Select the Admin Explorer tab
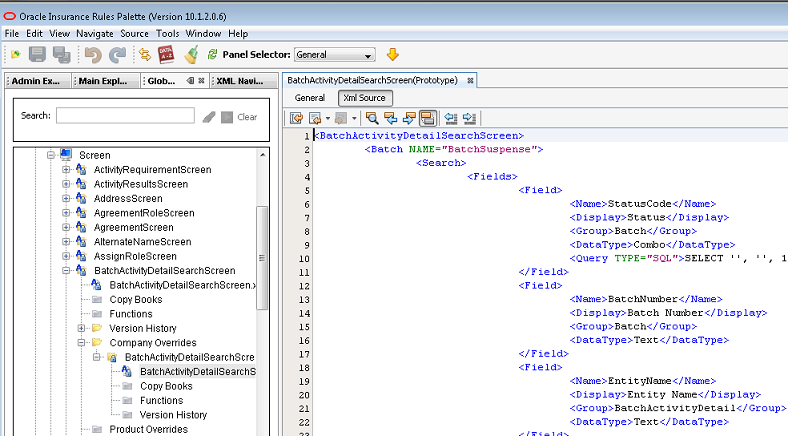Image resolution: width=788 pixels, height=436 pixels. point(35,81)
